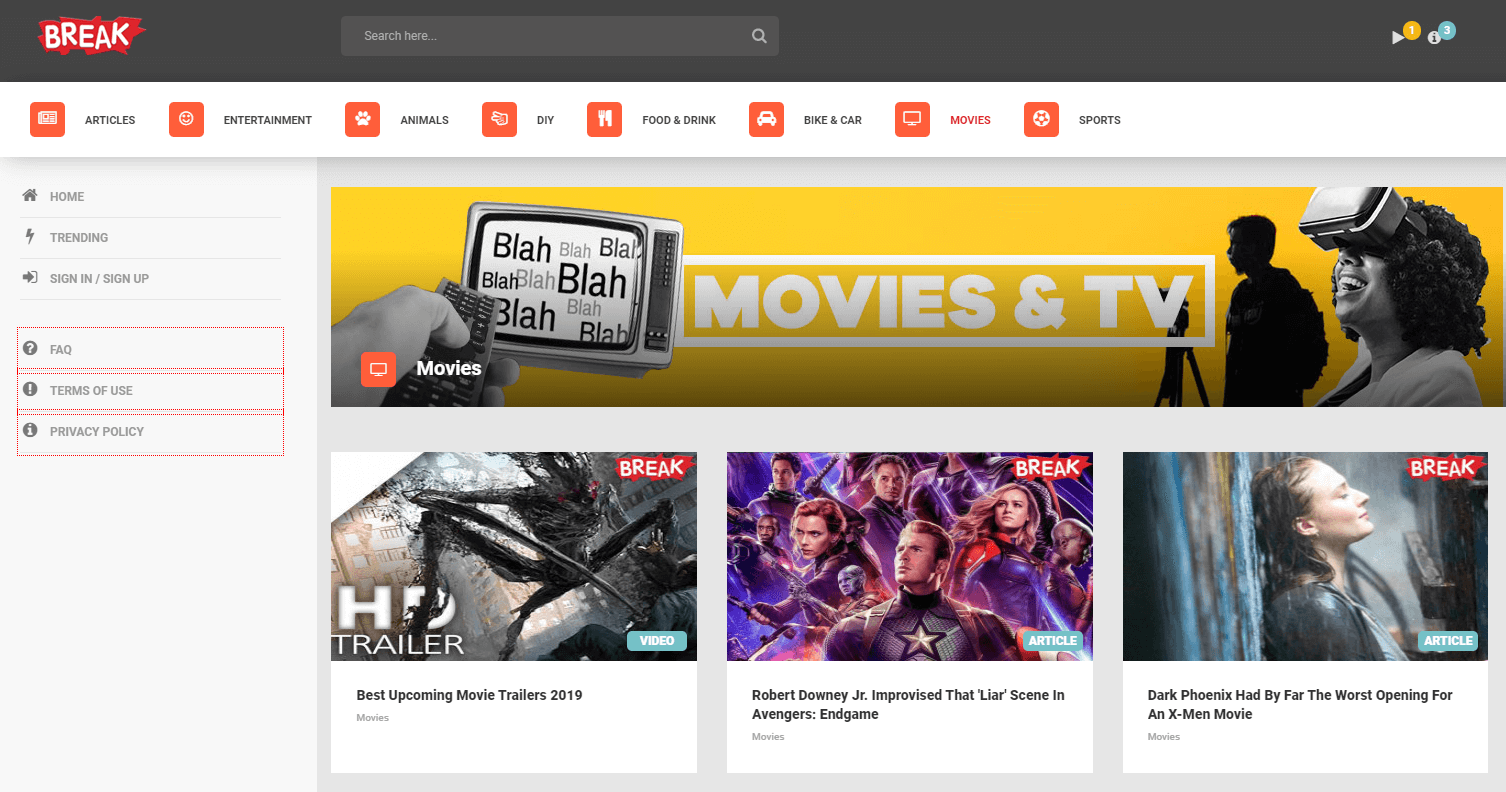Click the DIY category icon
Screen dimensions: 1506x792
tap(499, 119)
